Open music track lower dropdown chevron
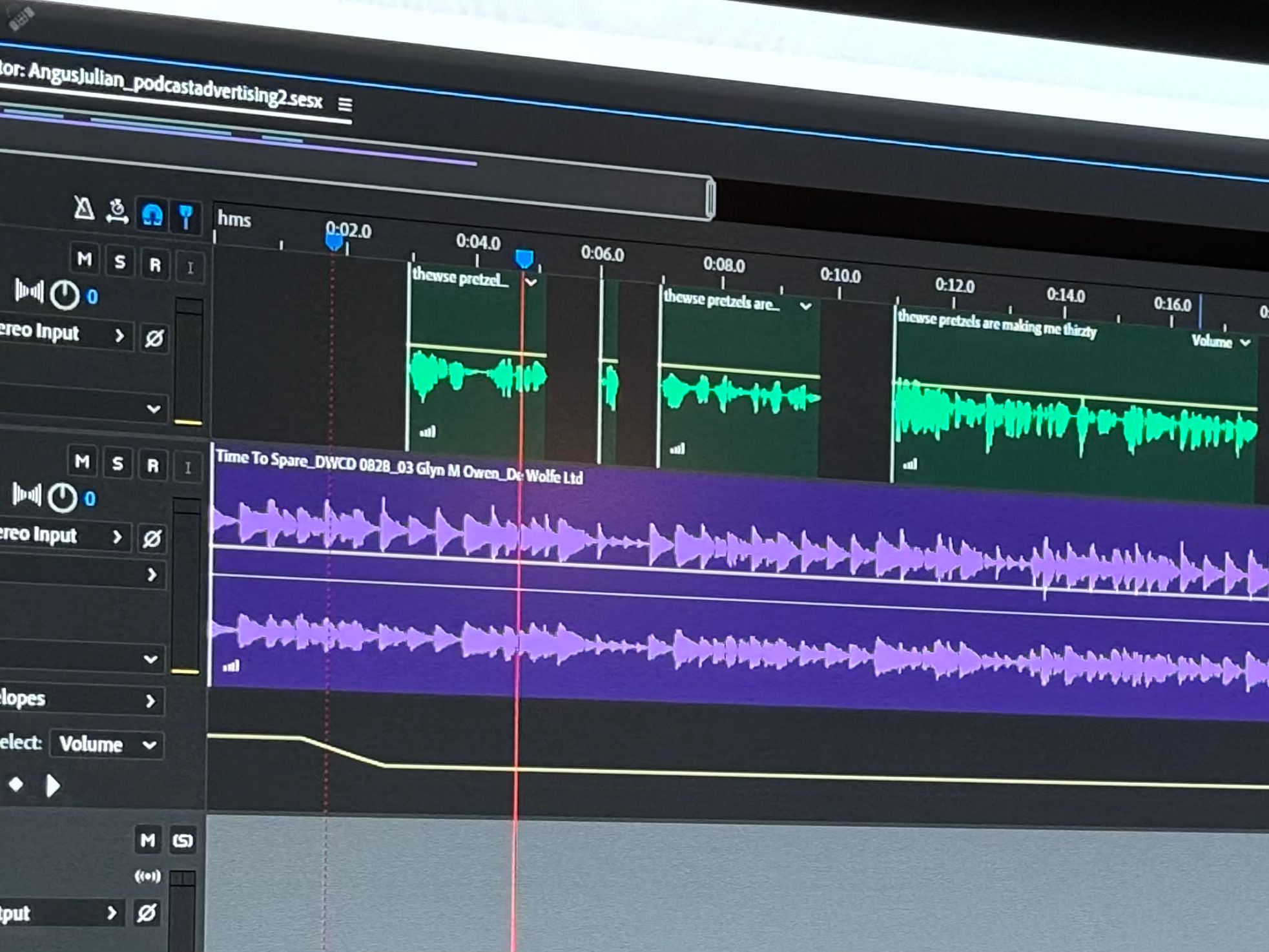Image resolution: width=1269 pixels, height=952 pixels. [x=150, y=659]
